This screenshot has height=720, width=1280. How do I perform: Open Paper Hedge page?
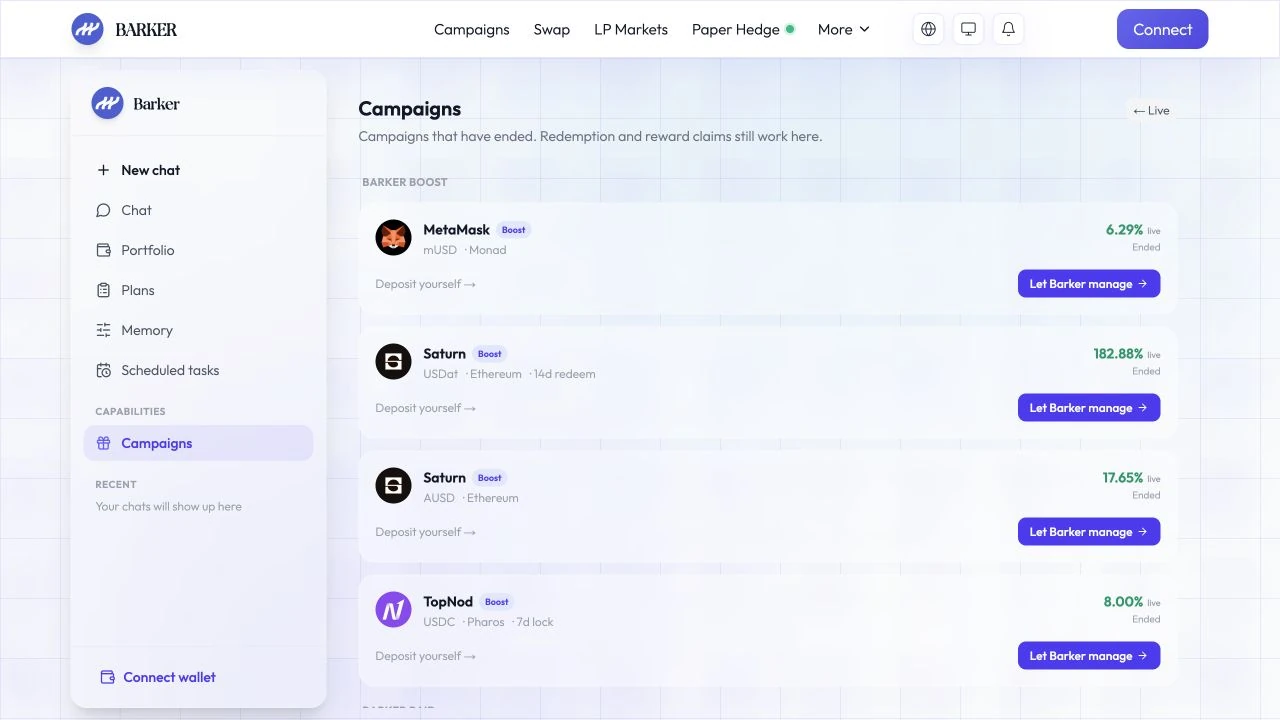click(743, 29)
